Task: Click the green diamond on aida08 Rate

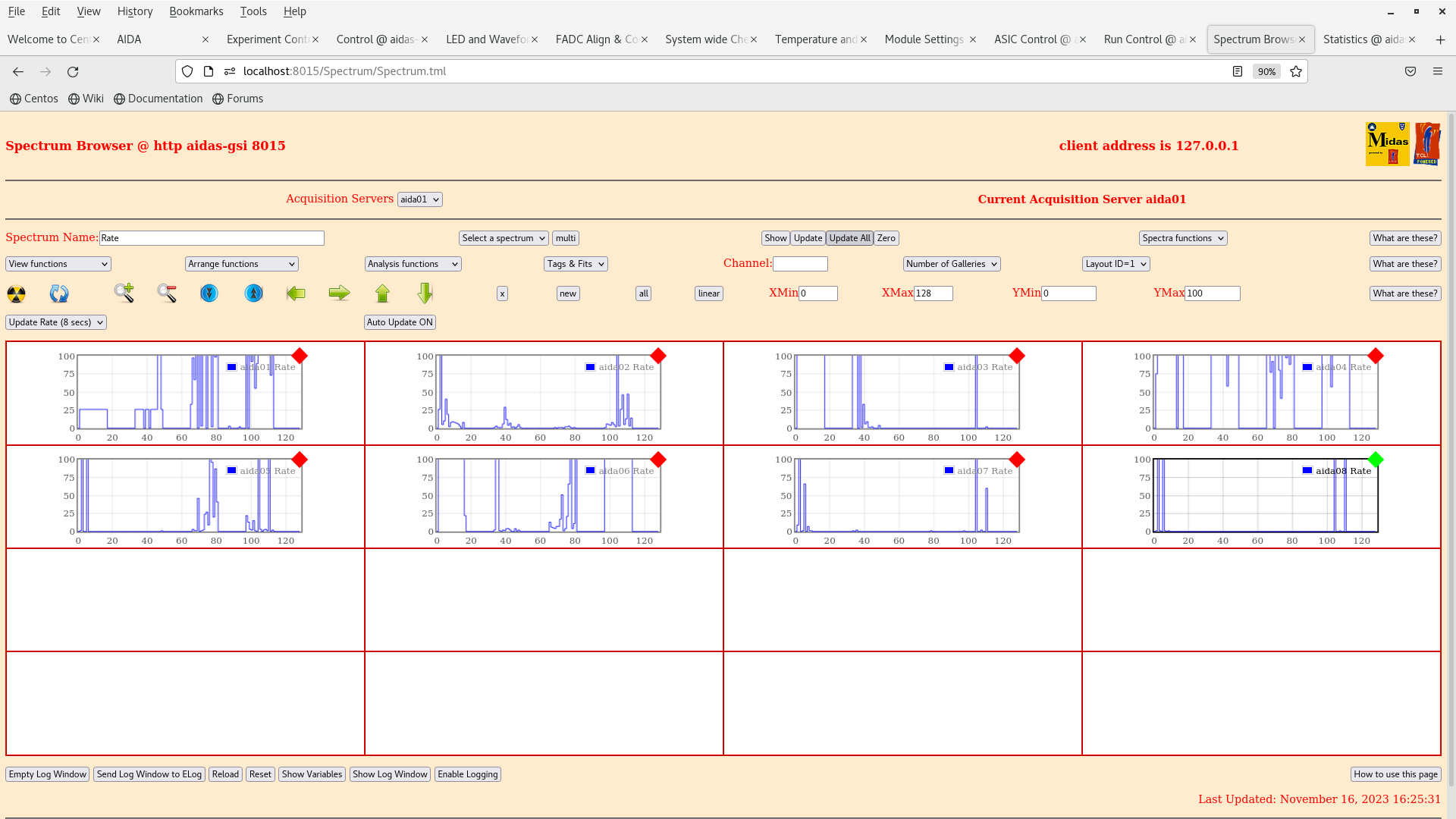Action: pos(1376,460)
